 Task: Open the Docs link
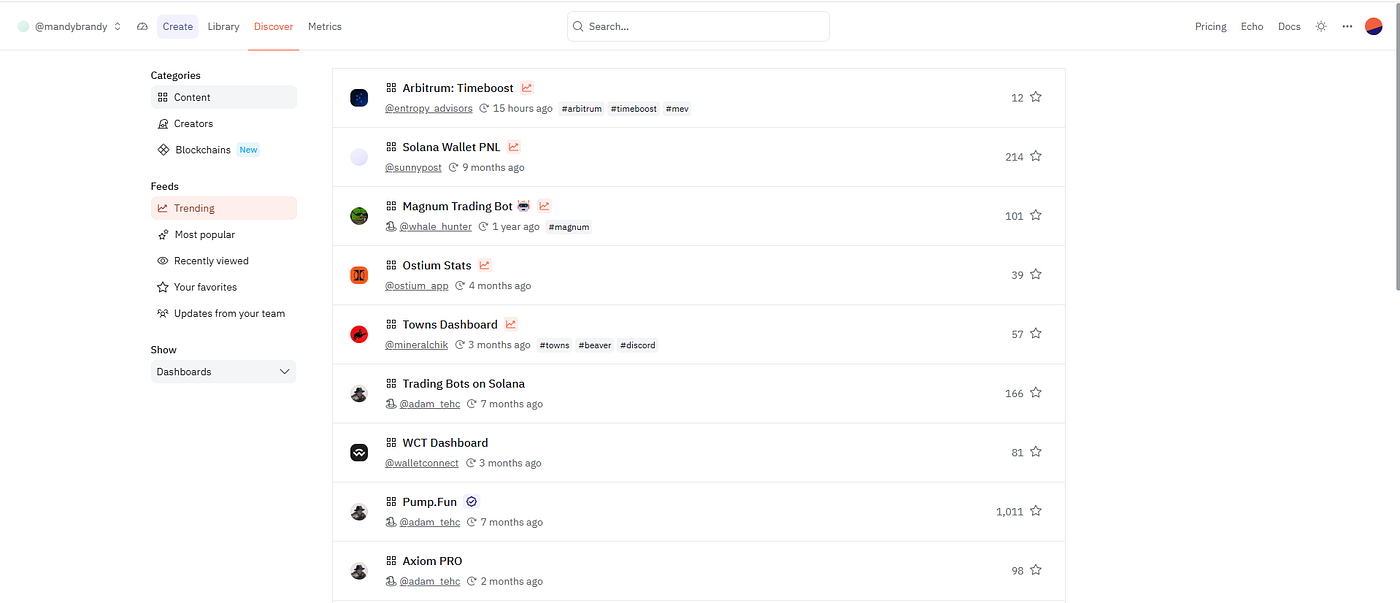click(1289, 26)
